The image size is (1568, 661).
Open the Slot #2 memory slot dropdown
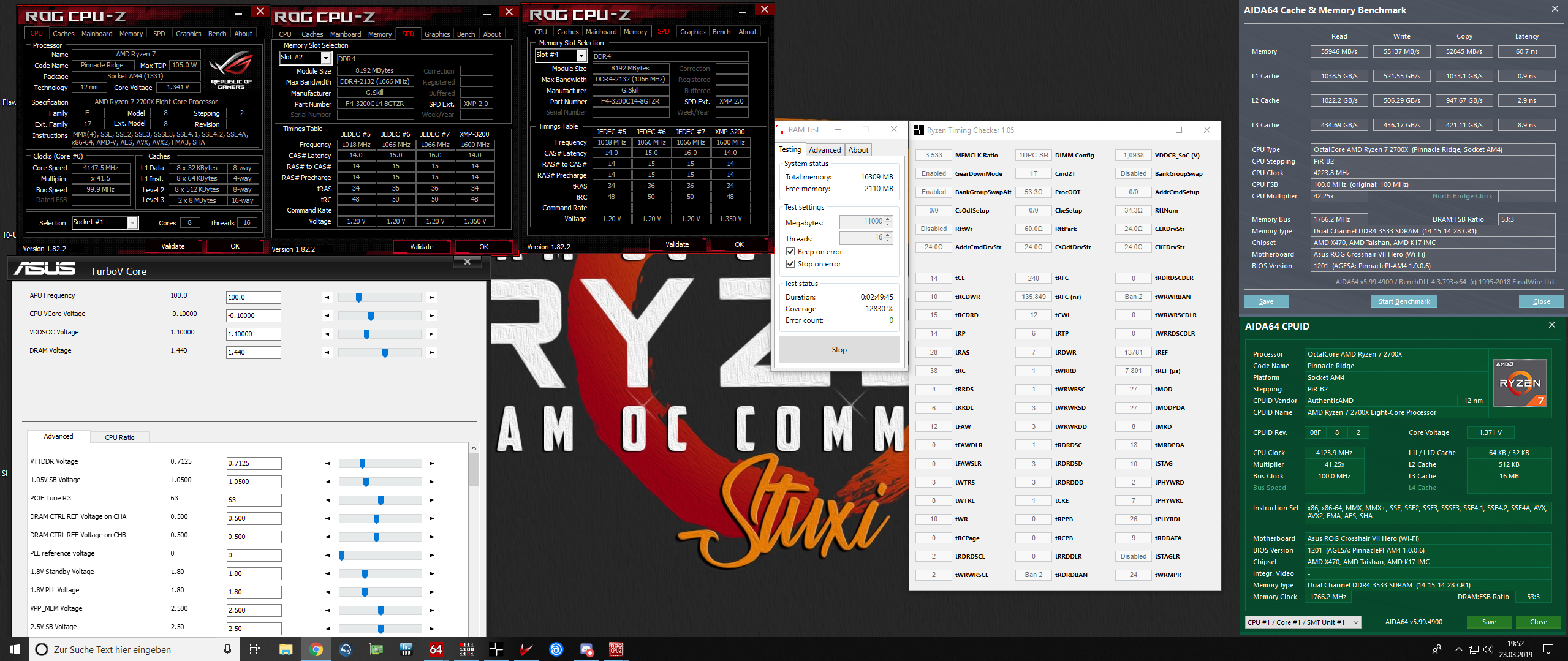326,58
